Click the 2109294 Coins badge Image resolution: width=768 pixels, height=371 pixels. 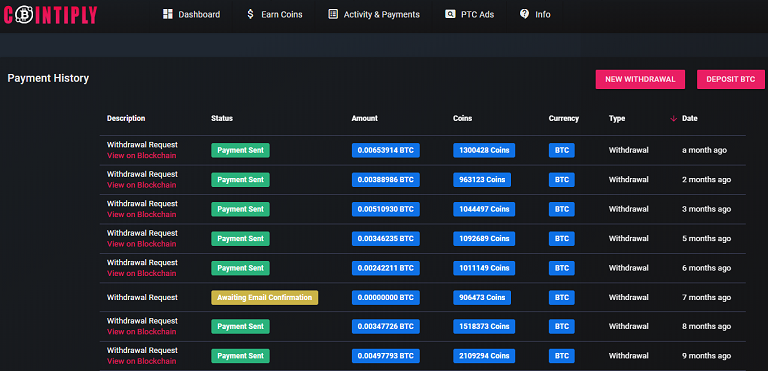click(484, 356)
